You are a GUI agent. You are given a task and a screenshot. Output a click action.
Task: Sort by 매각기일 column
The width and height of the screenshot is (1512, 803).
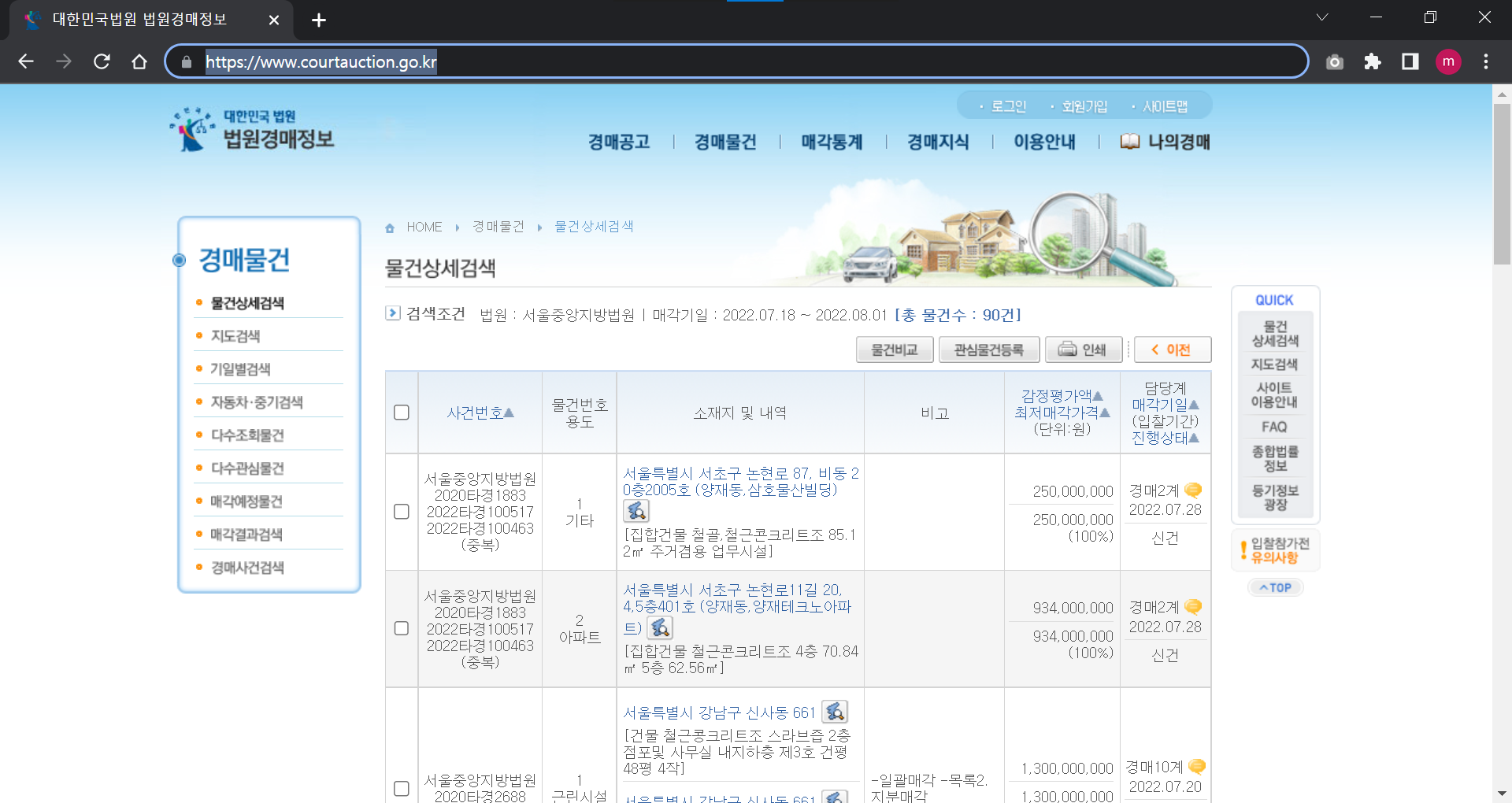coord(1165,405)
